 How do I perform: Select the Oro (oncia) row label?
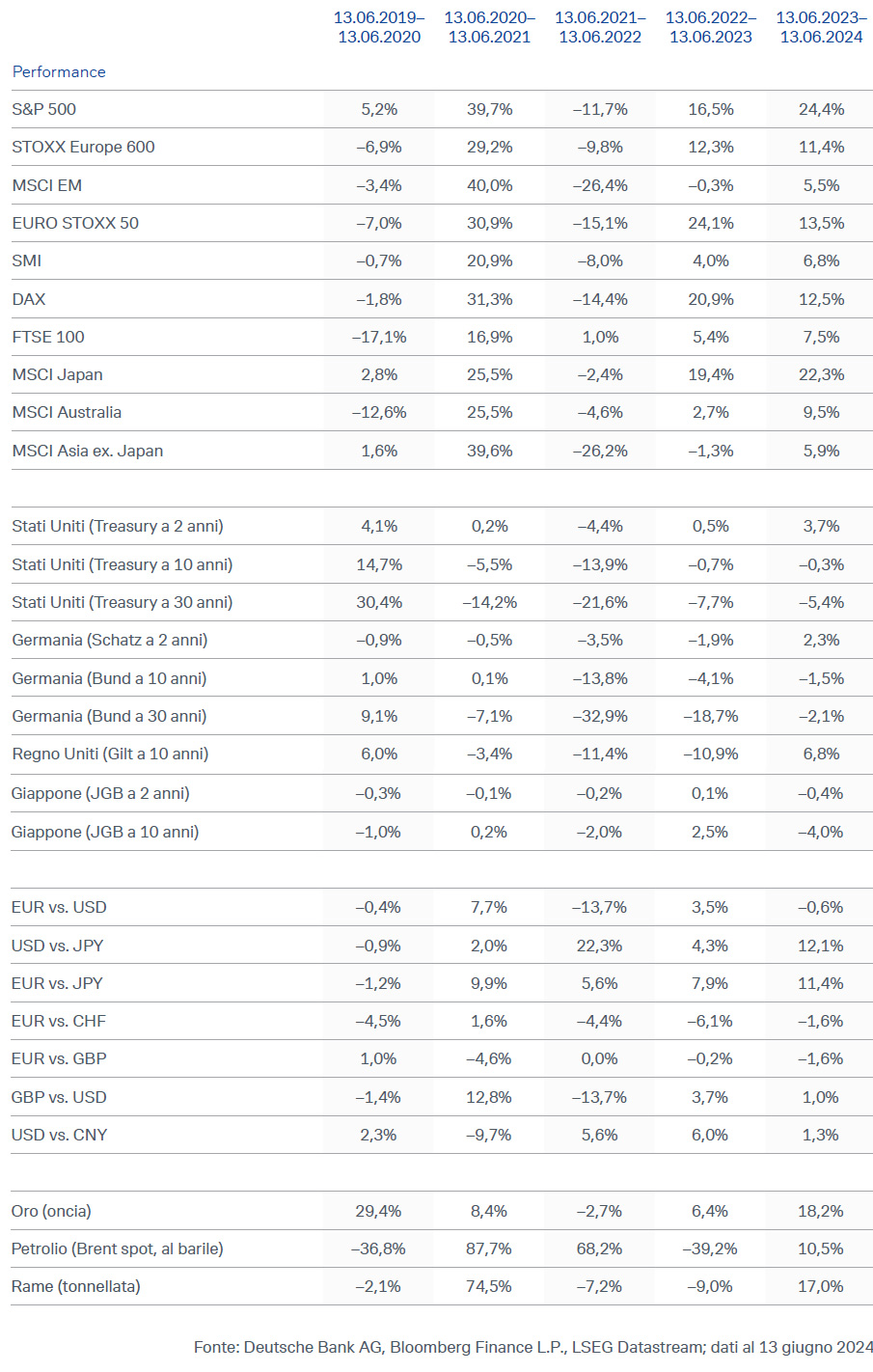[51, 1211]
